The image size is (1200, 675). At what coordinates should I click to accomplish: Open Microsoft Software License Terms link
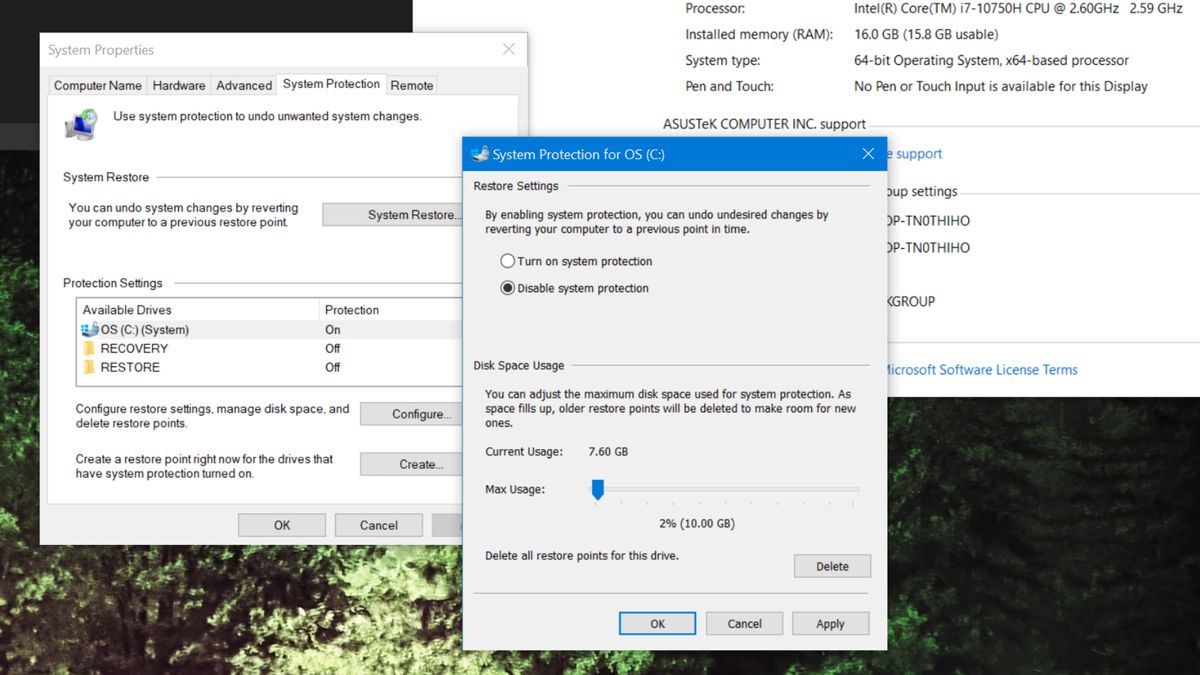(983, 369)
